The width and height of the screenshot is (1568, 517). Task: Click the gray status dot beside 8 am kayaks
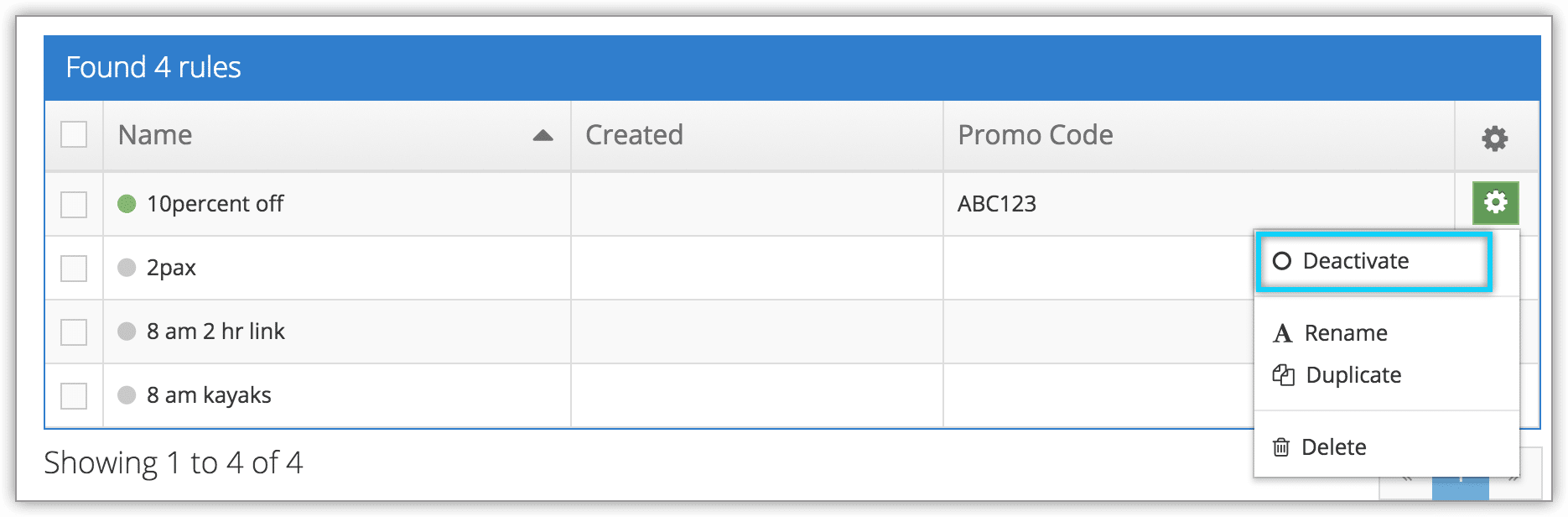(127, 394)
